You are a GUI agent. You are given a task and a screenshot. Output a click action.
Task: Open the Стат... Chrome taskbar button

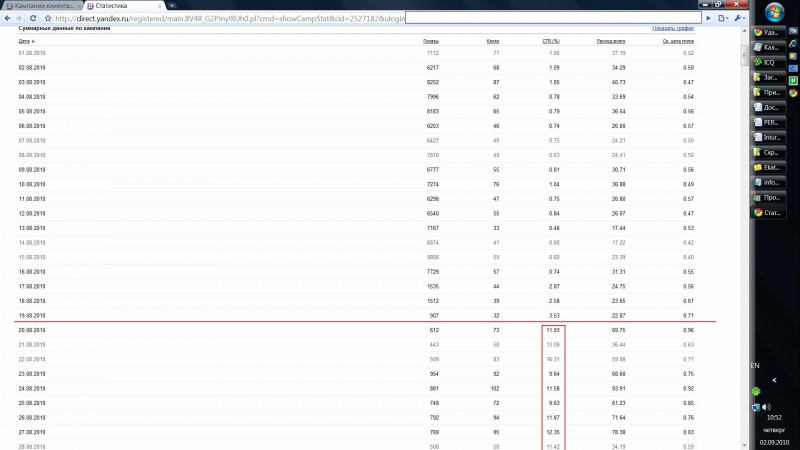[768, 213]
